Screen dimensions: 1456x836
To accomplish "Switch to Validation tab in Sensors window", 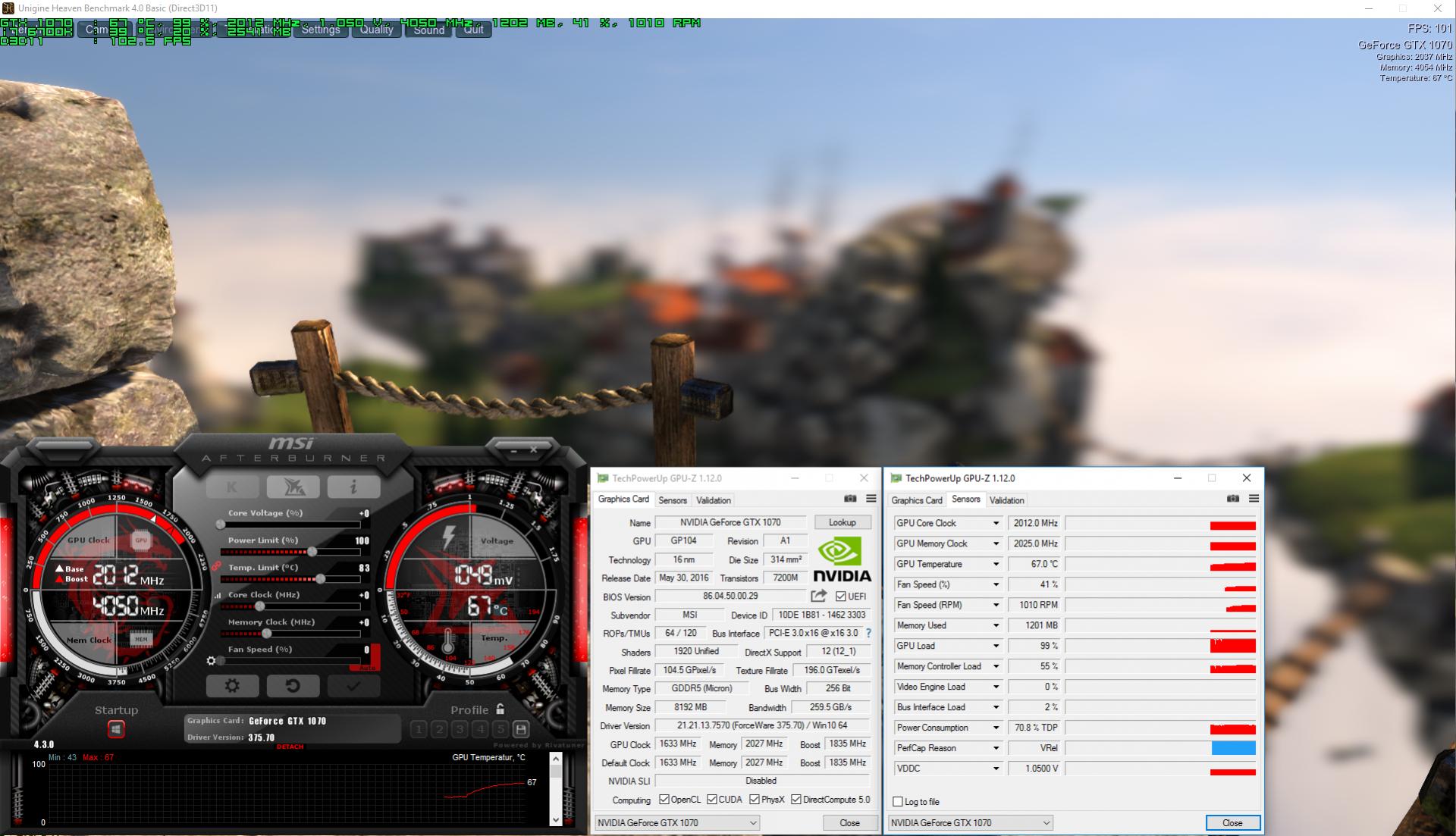I will click(x=1006, y=500).
